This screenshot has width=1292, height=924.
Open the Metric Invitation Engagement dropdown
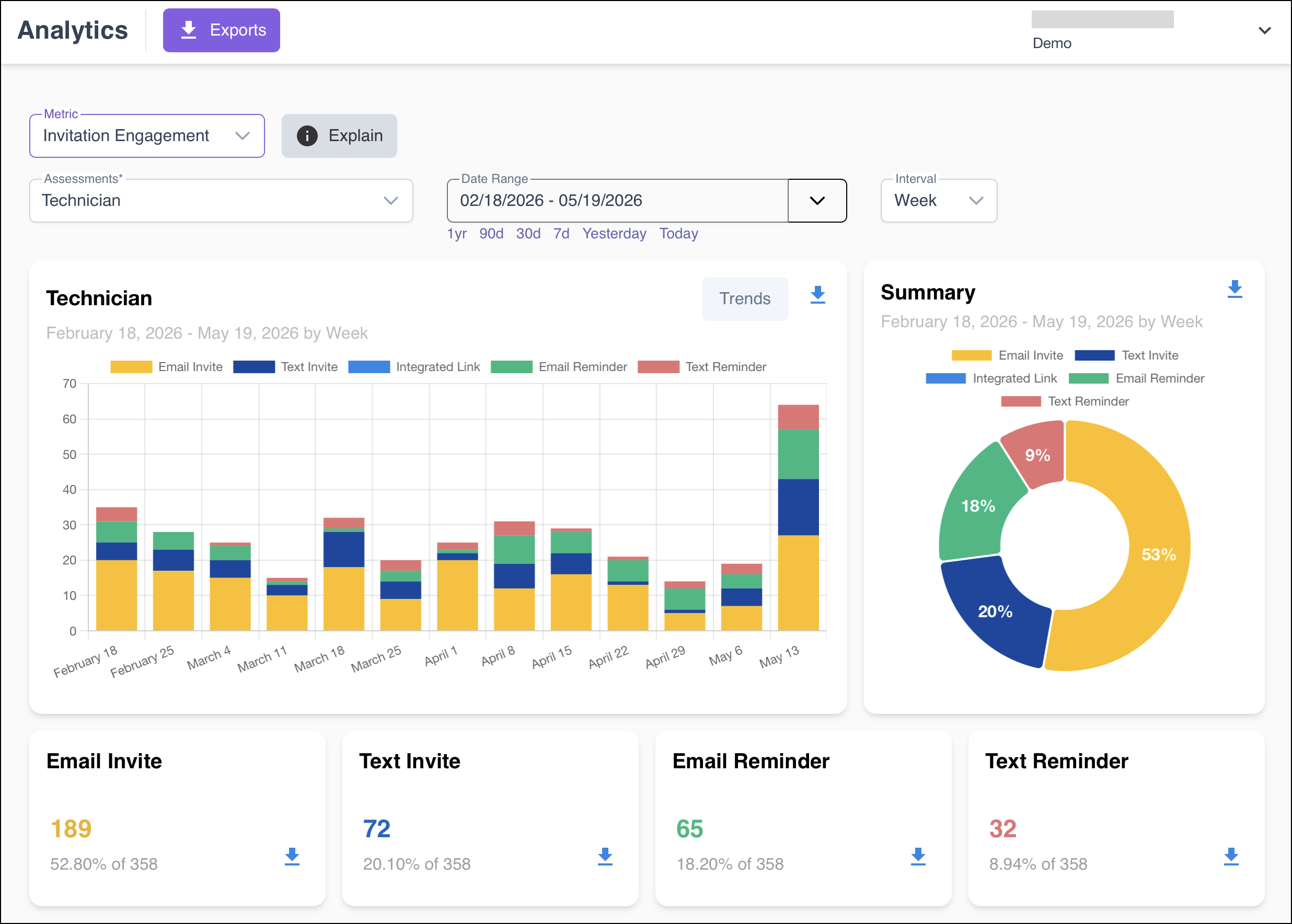147,135
